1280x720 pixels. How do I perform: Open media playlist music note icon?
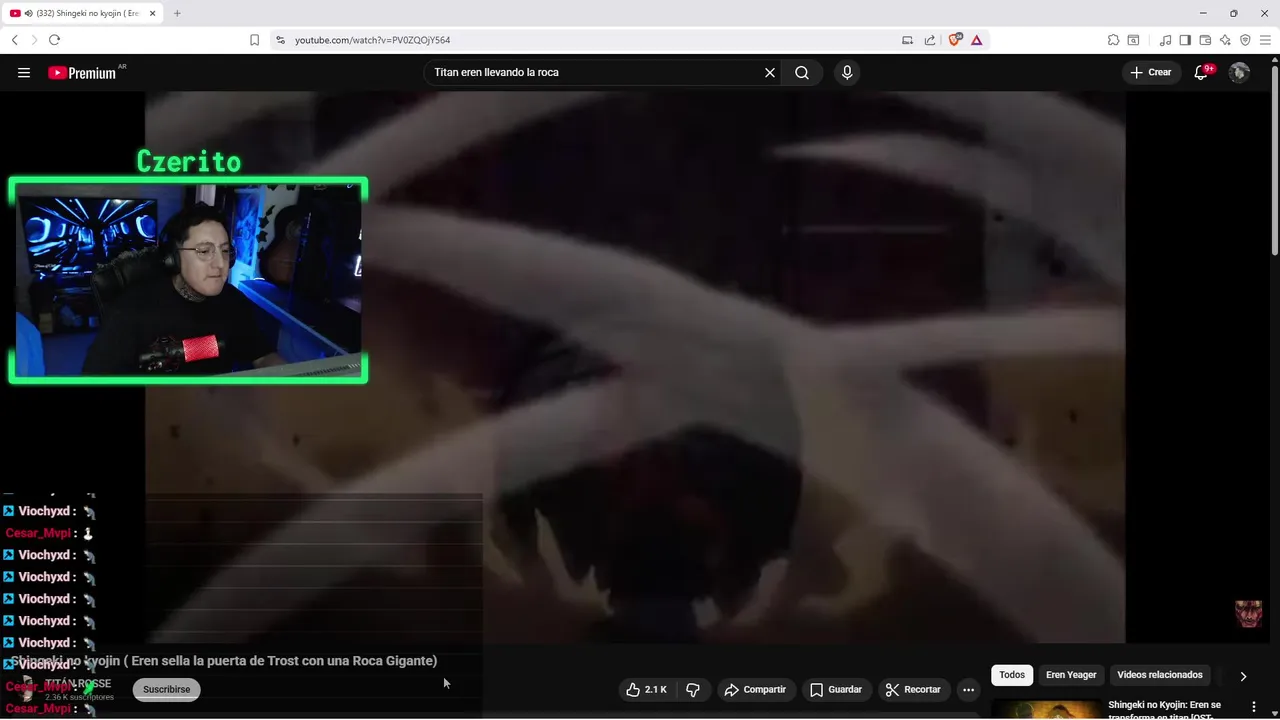[1165, 40]
